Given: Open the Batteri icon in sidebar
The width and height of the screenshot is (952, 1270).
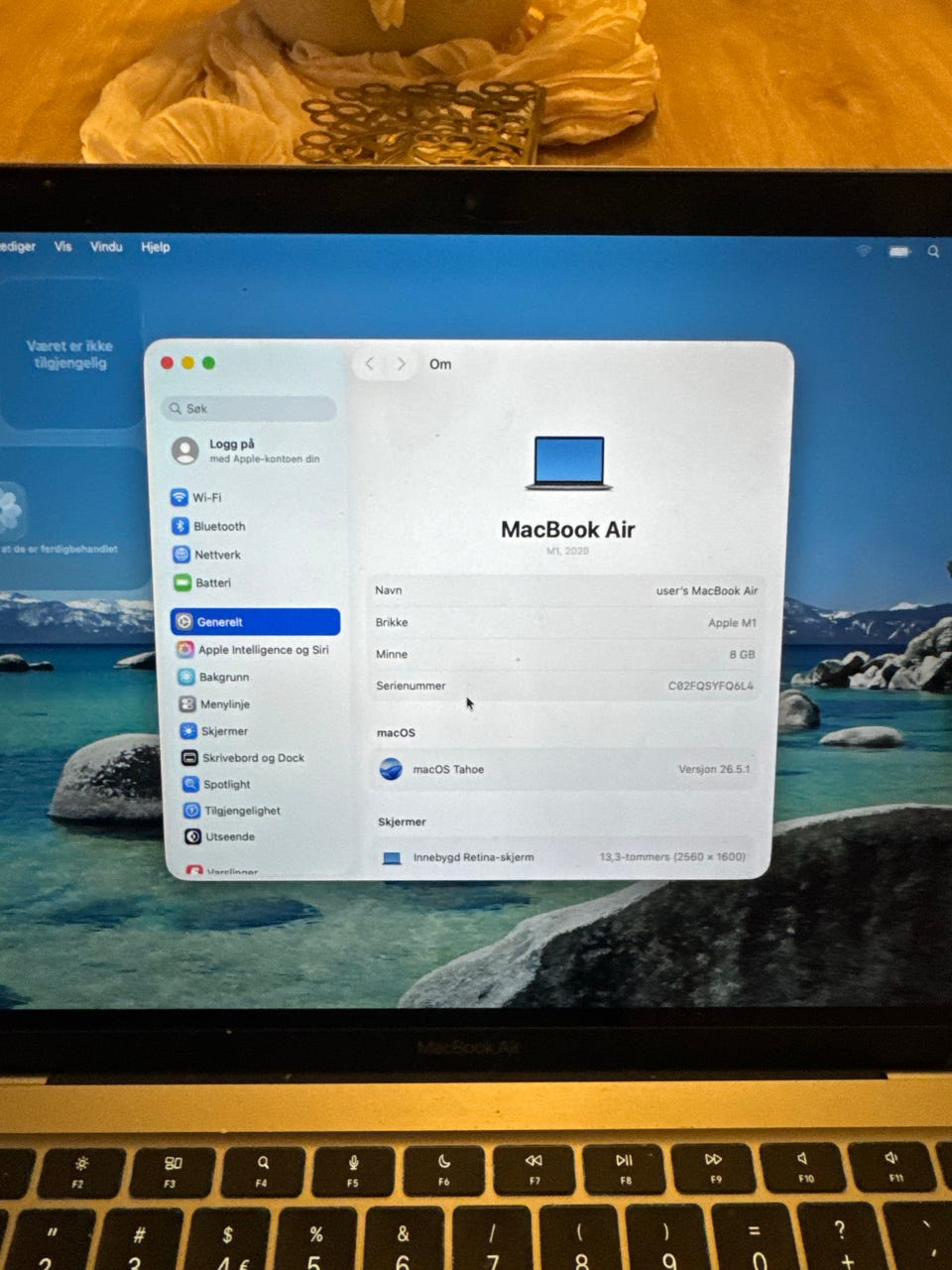Looking at the screenshot, I should point(182,582).
